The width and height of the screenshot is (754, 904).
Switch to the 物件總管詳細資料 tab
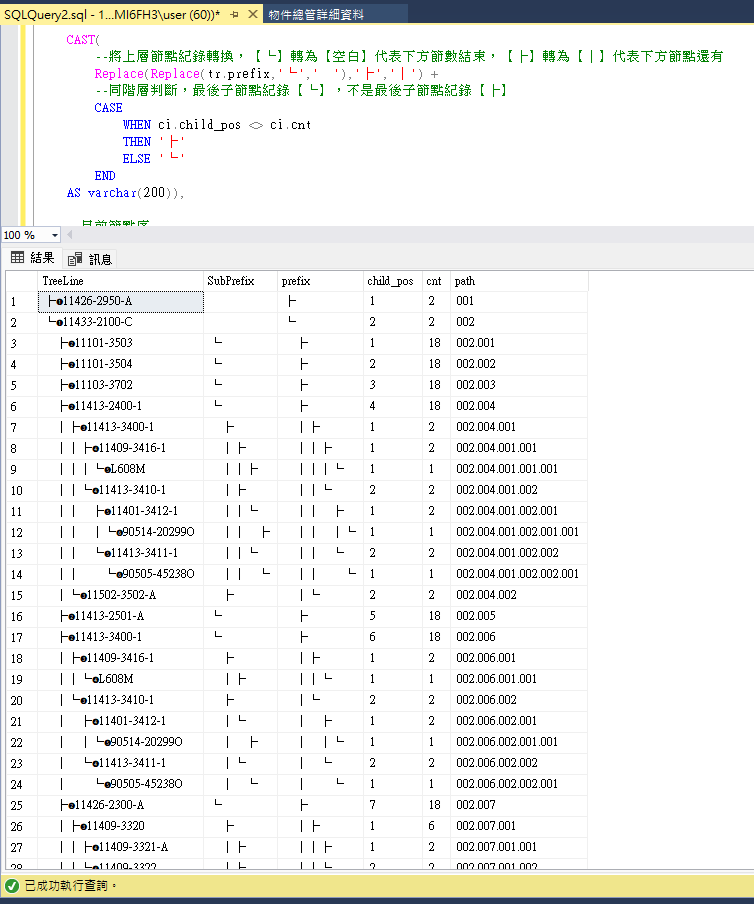(x=316, y=14)
